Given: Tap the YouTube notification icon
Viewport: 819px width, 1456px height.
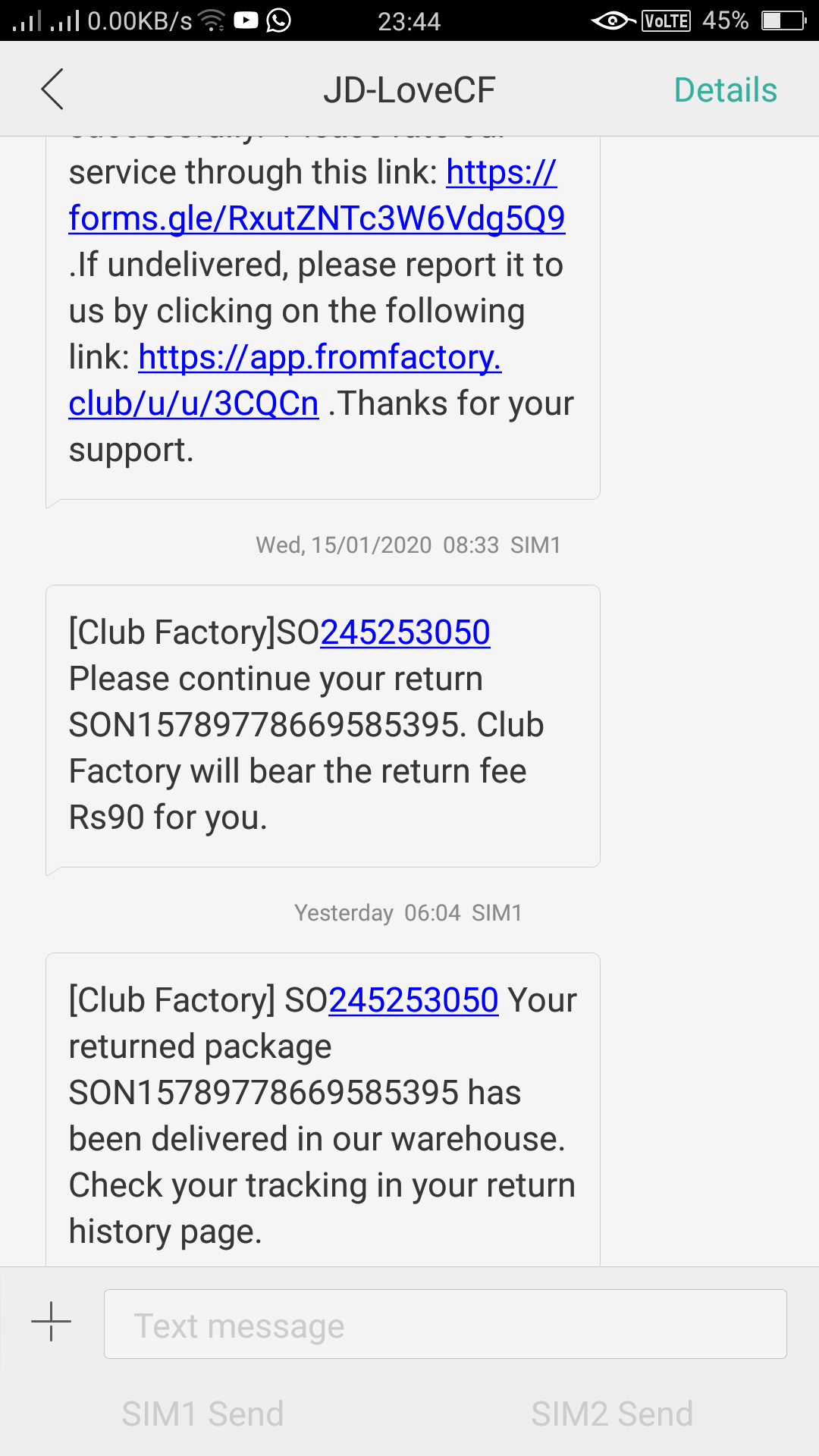Looking at the screenshot, I should [246, 20].
